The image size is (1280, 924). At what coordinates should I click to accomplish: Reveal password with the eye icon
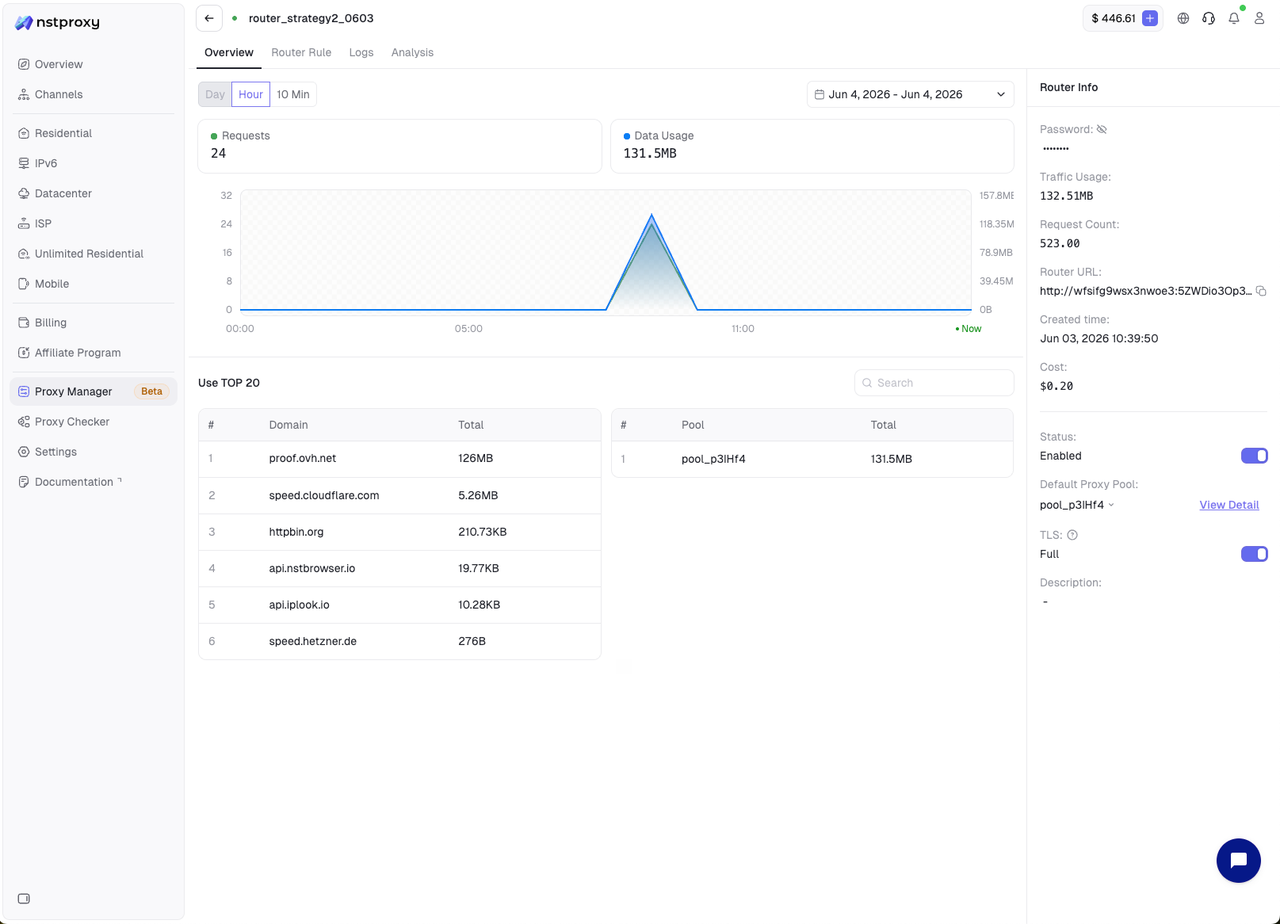[1102, 129]
